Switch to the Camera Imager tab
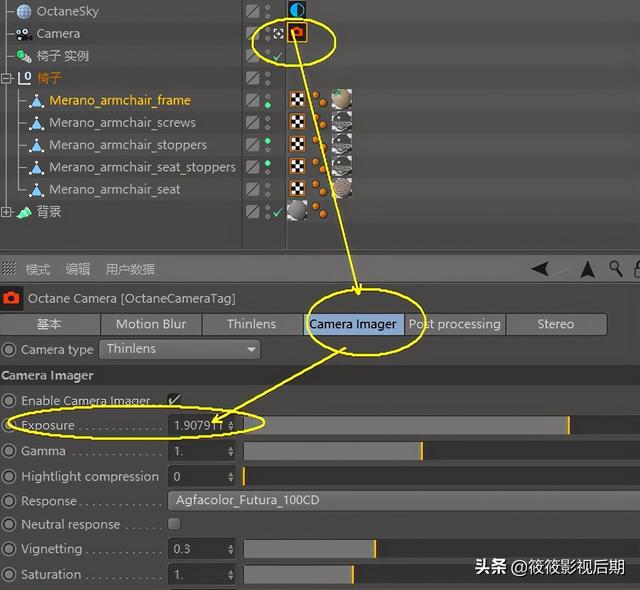This screenshot has width=640, height=590. pyautogui.click(x=353, y=324)
